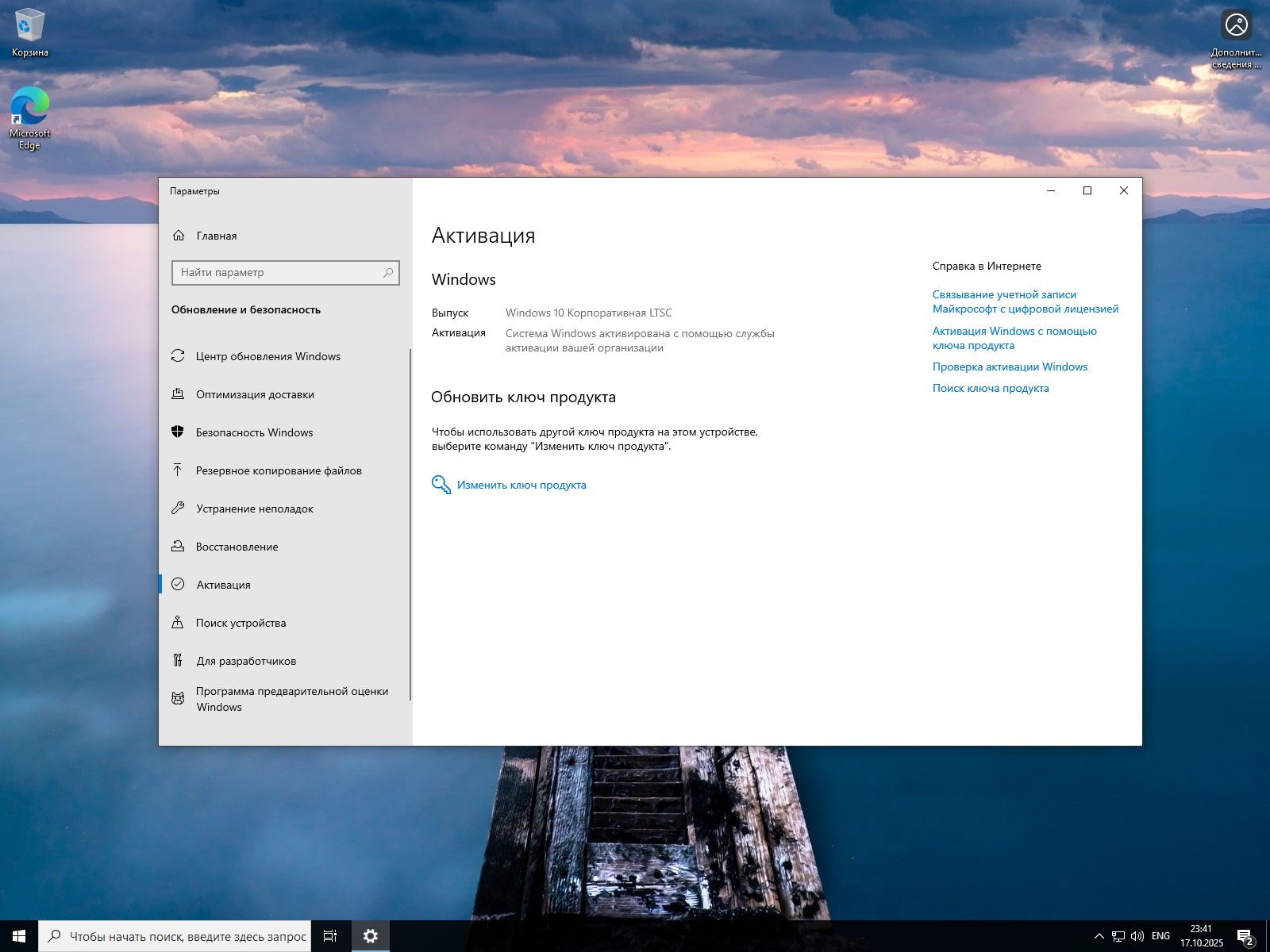Click the Поиск устройства icon
This screenshot has height=952, width=1270.
coord(178,623)
